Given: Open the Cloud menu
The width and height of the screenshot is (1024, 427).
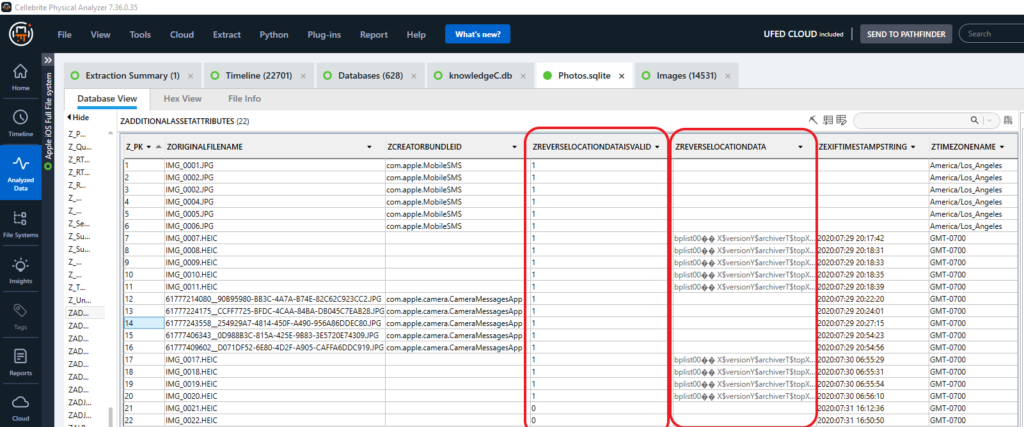Looking at the screenshot, I should pyautogui.click(x=182, y=35).
